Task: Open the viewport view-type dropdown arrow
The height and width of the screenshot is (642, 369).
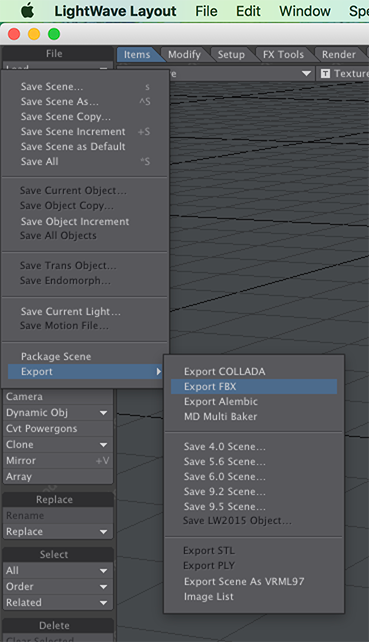Action: coord(306,74)
